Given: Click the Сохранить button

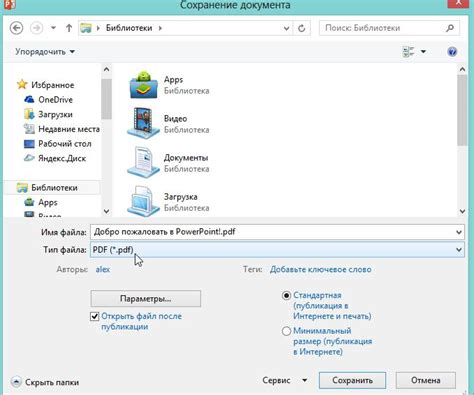Looking at the screenshot, I should (352, 380).
